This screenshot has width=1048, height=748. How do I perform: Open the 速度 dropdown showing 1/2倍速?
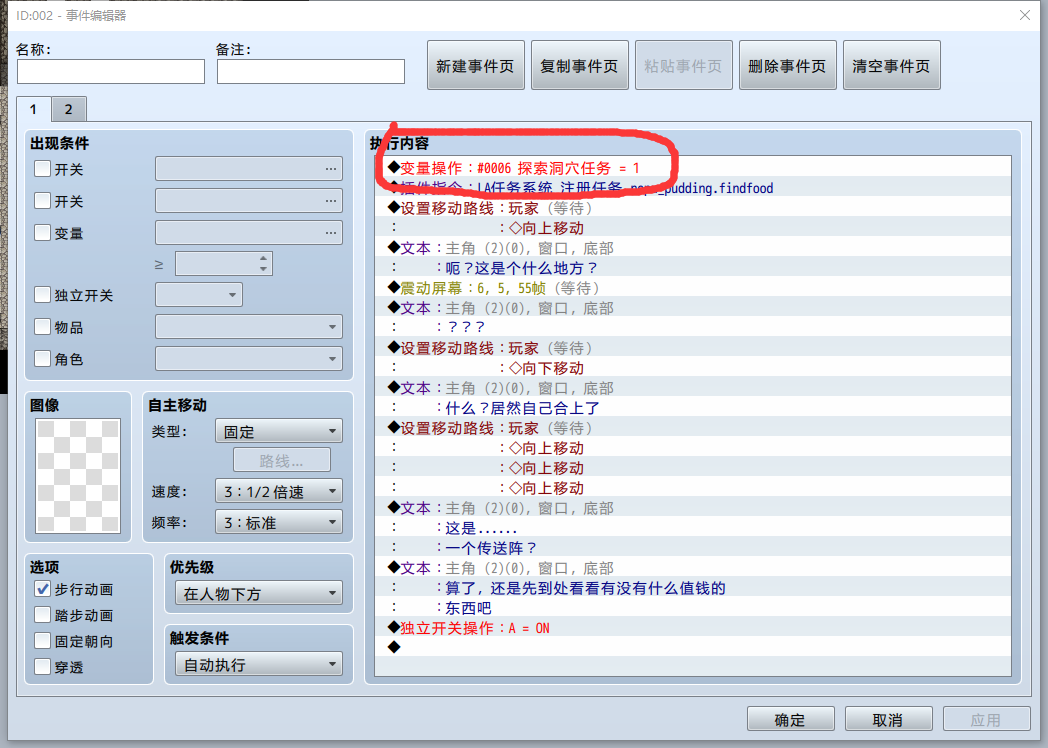279,491
